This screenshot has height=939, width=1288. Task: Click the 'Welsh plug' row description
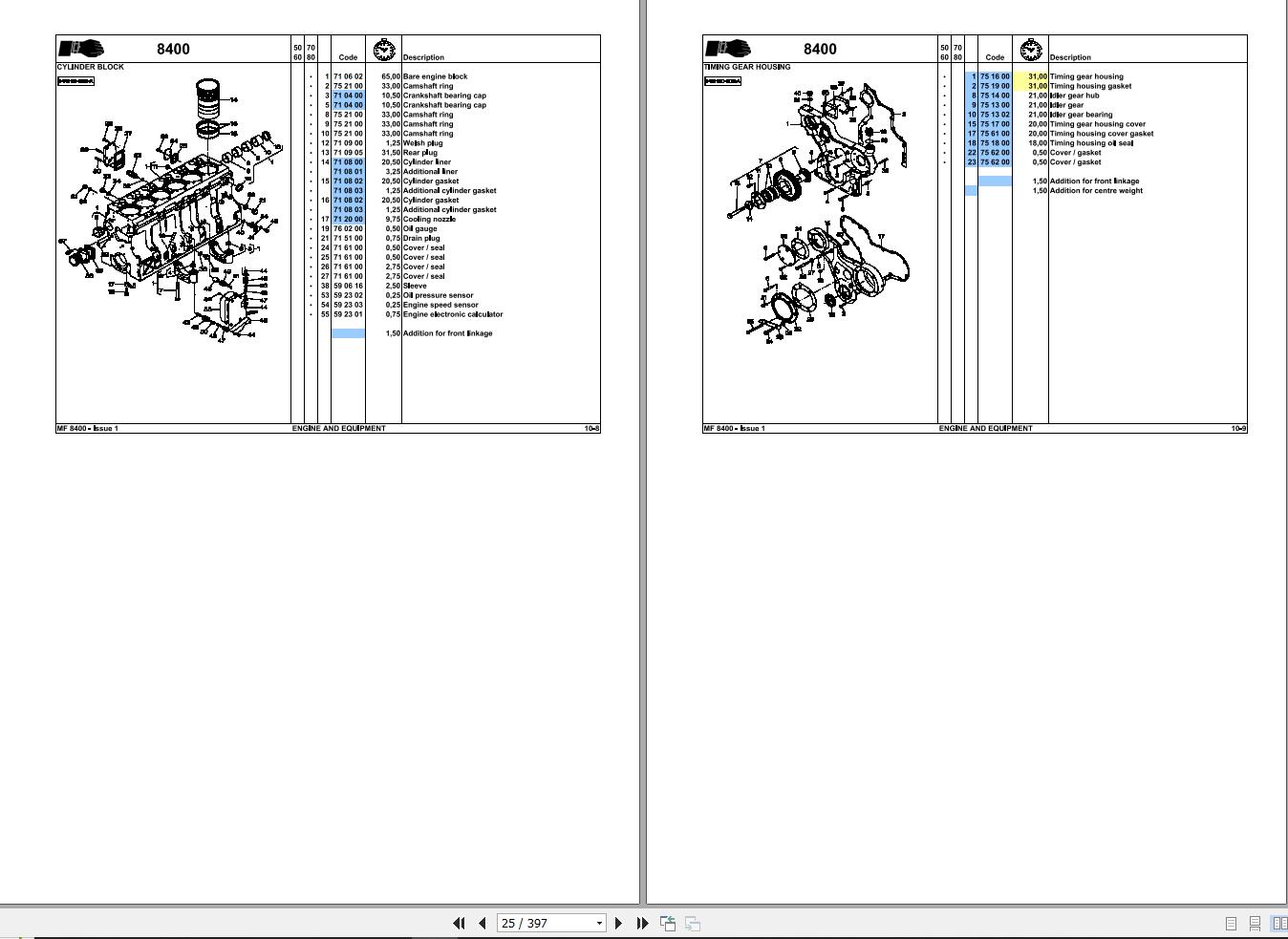click(x=422, y=143)
